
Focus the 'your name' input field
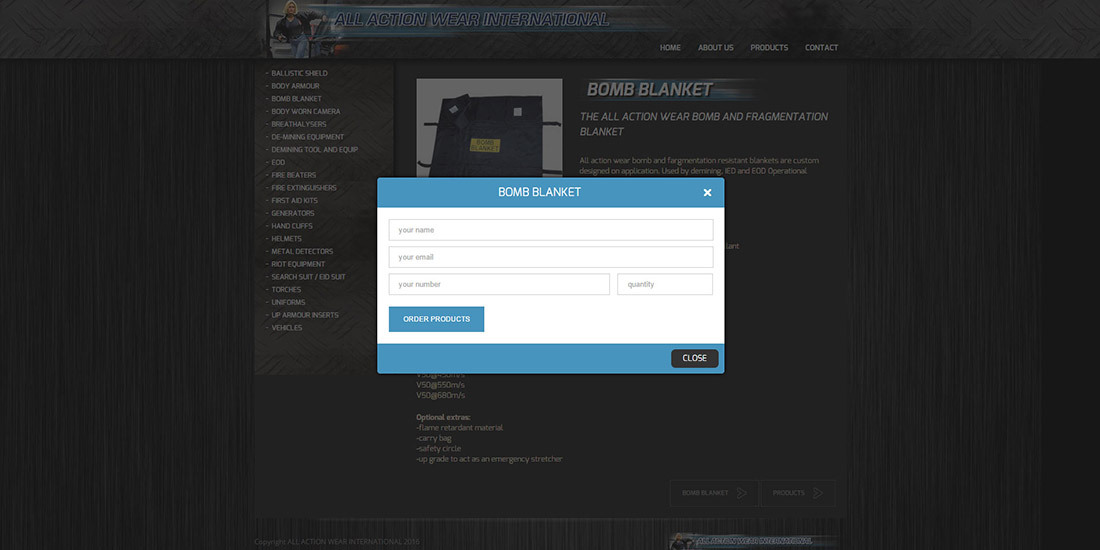[551, 230]
